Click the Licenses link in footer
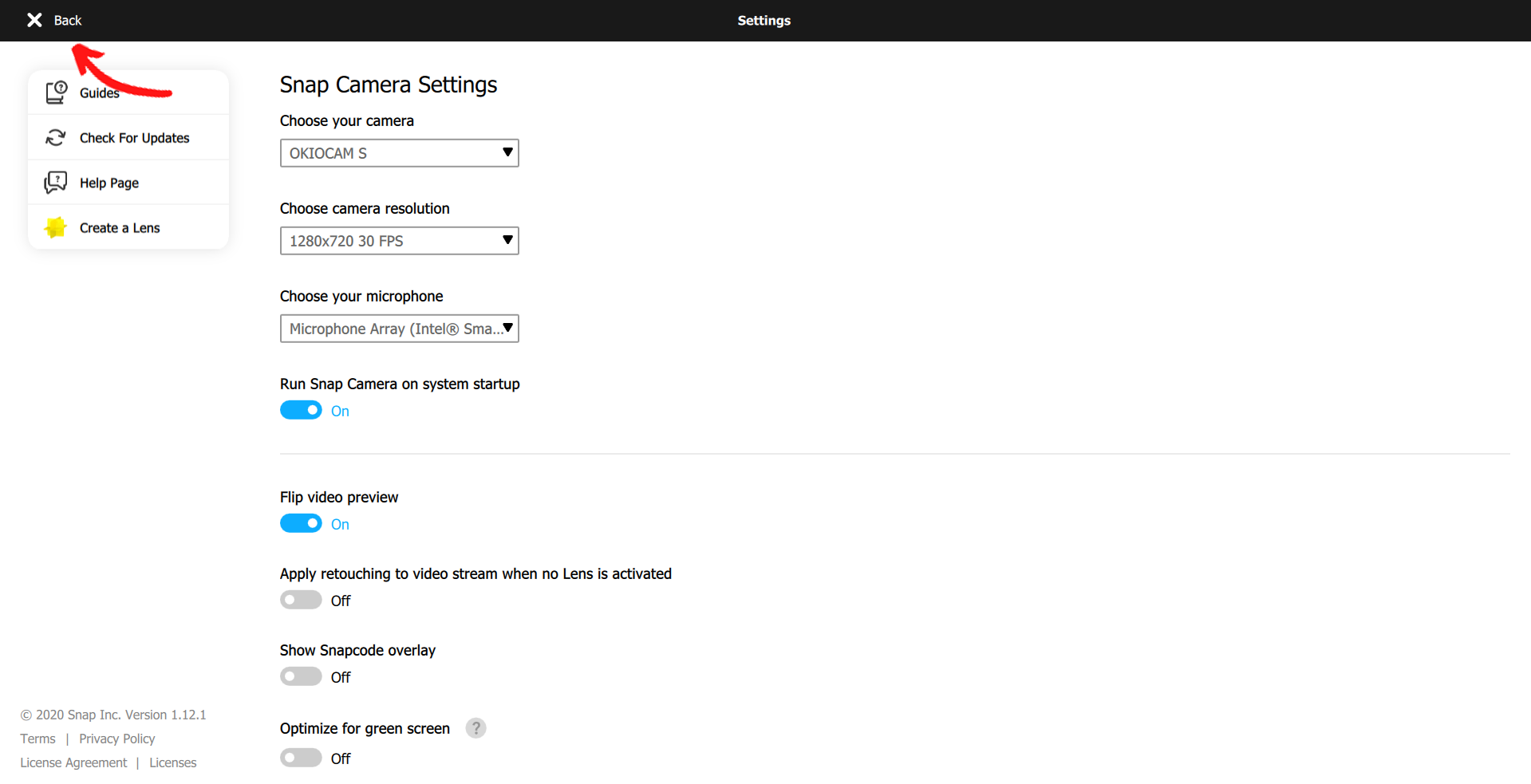 pyautogui.click(x=172, y=762)
